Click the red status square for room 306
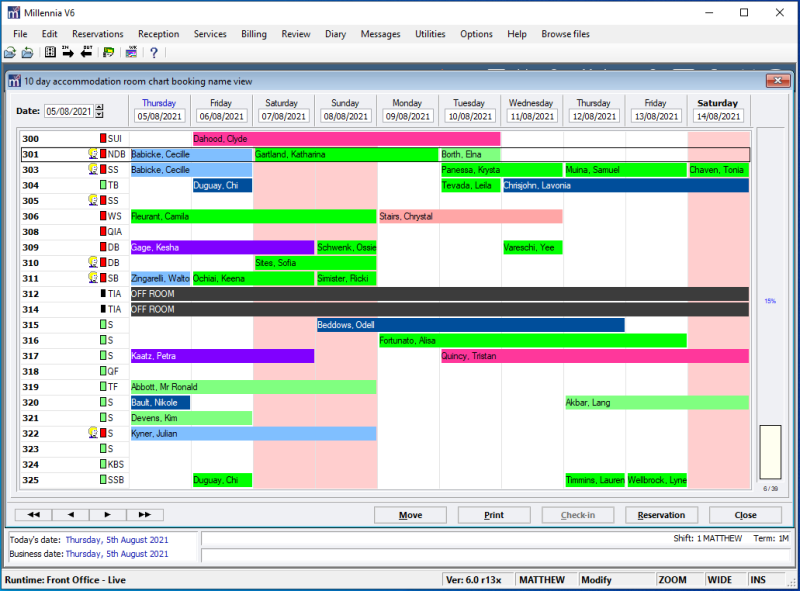This screenshot has width=800, height=591. point(103,217)
